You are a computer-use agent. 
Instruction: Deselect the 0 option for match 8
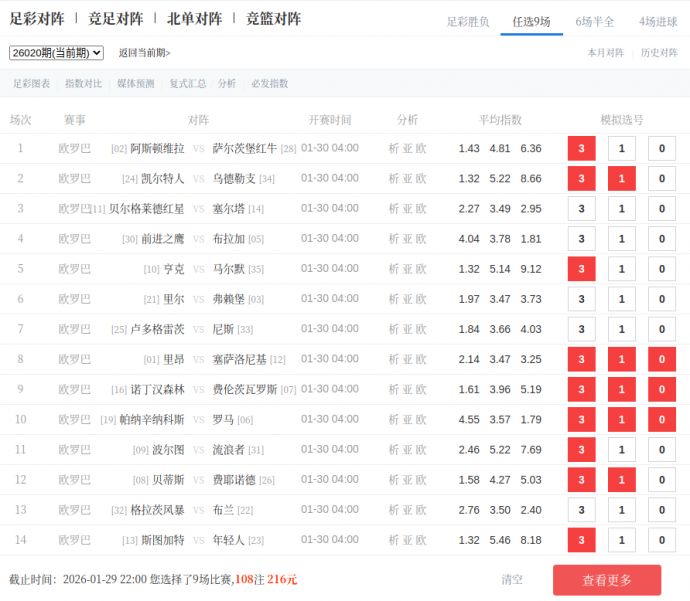(x=661, y=359)
